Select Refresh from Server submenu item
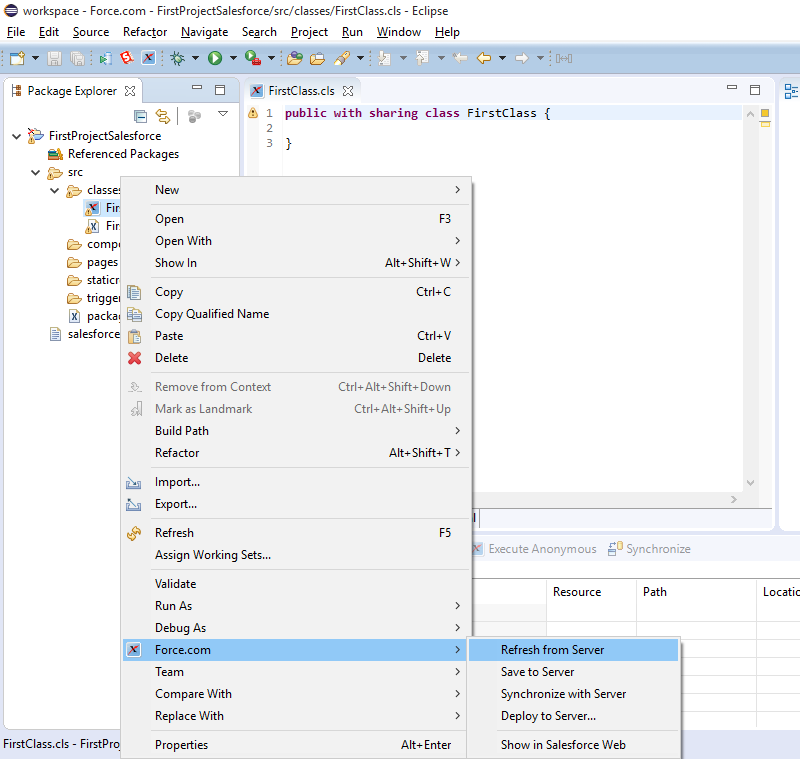Image resolution: width=800 pixels, height=759 pixels. point(552,650)
